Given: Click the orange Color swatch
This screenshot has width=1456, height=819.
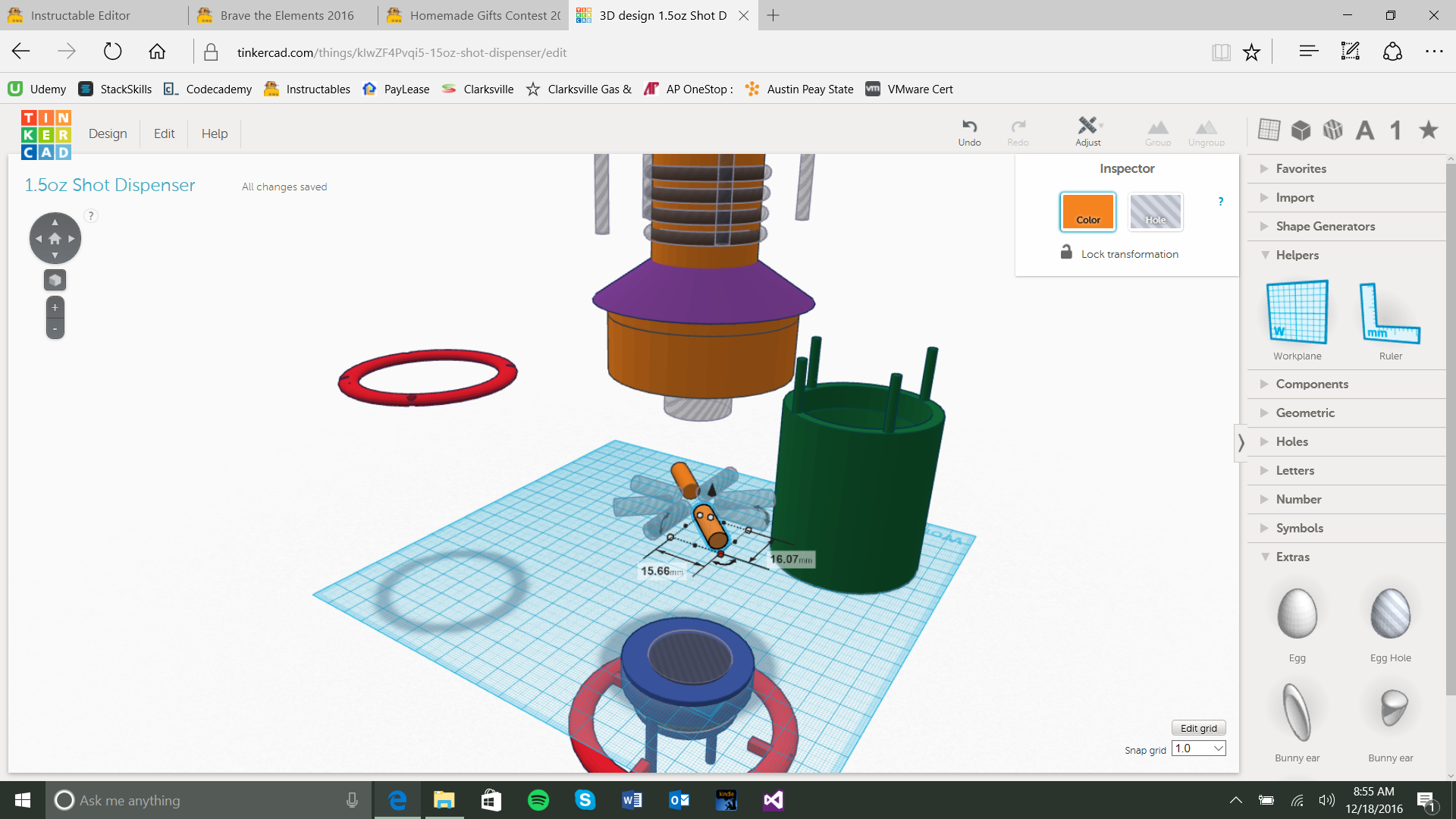Looking at the screenshot, I should click(x=1087, y=212).
